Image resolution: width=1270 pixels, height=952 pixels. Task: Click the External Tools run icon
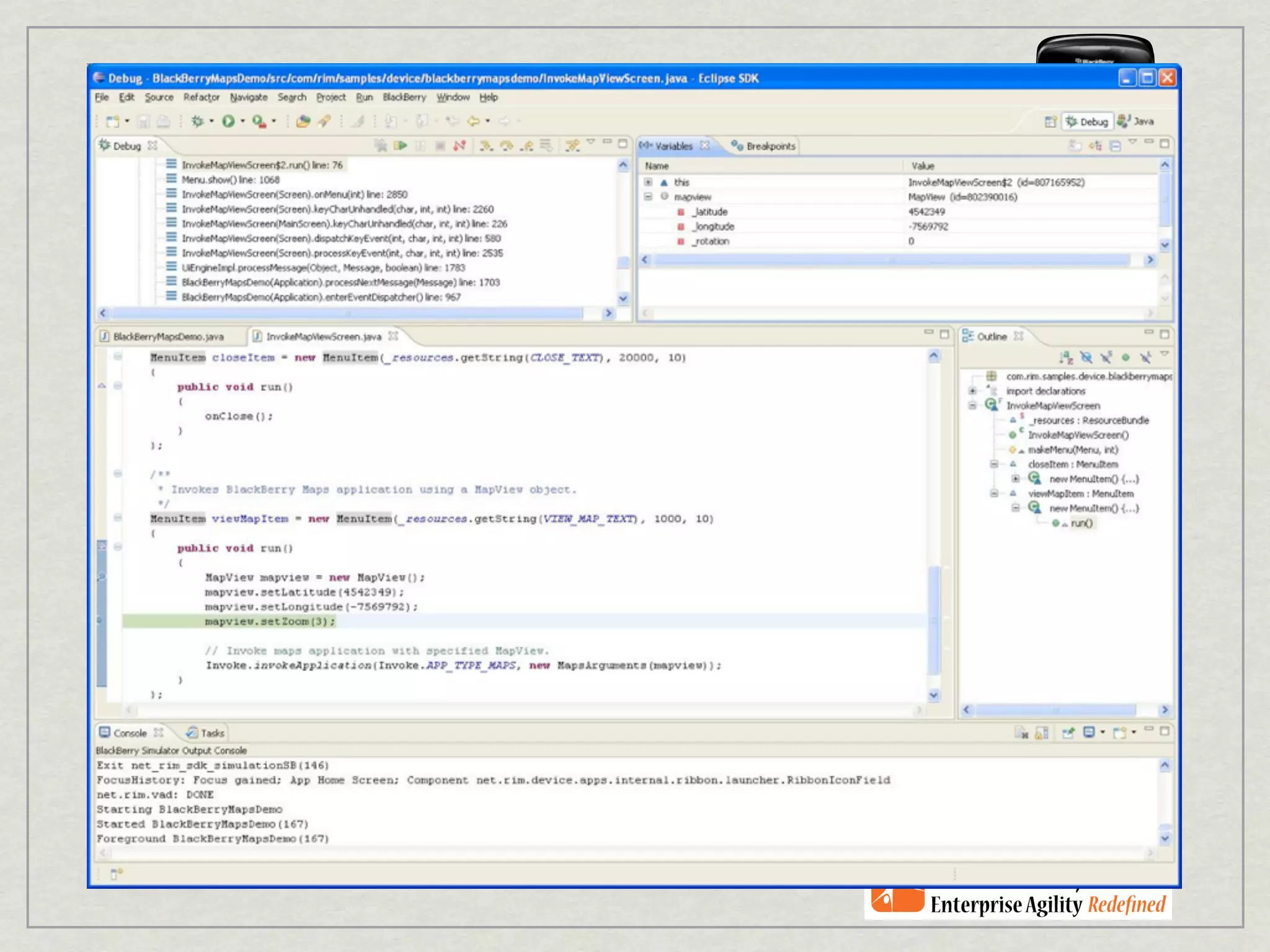[259, 121]
